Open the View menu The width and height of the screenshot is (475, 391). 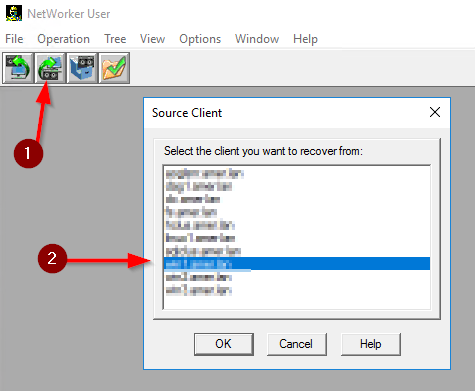point(152,39)
